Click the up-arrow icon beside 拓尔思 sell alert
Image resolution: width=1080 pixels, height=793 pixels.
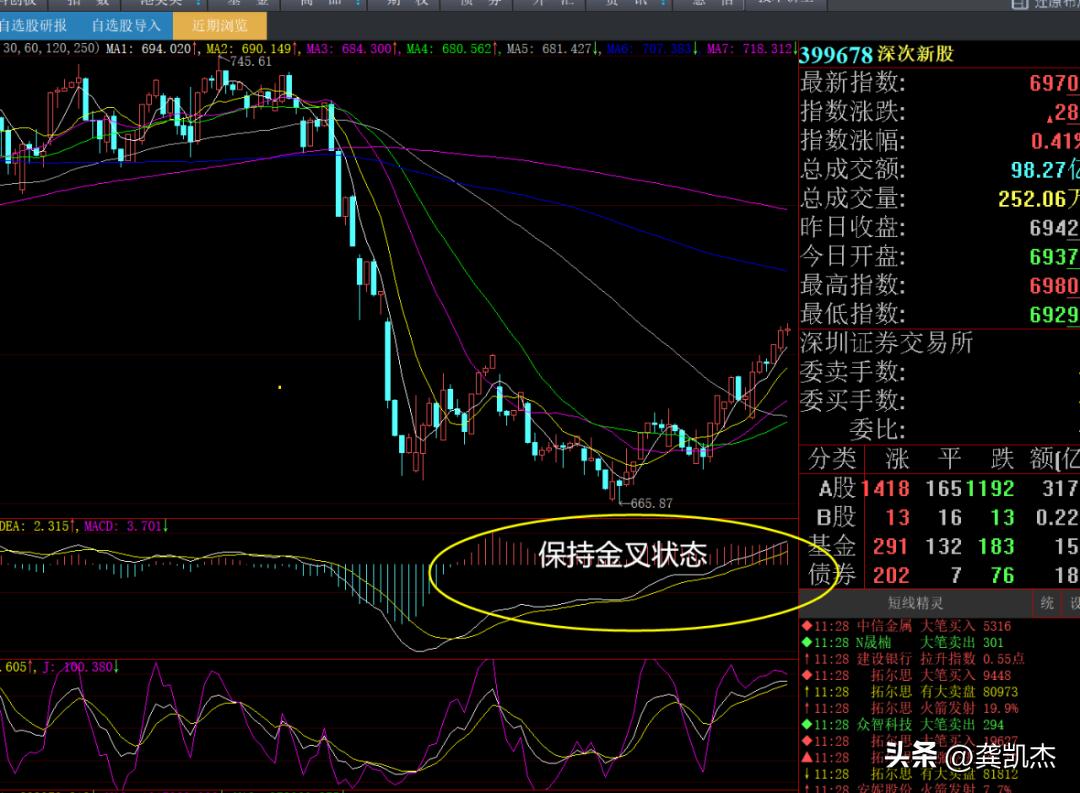click(x=806, y=692)
